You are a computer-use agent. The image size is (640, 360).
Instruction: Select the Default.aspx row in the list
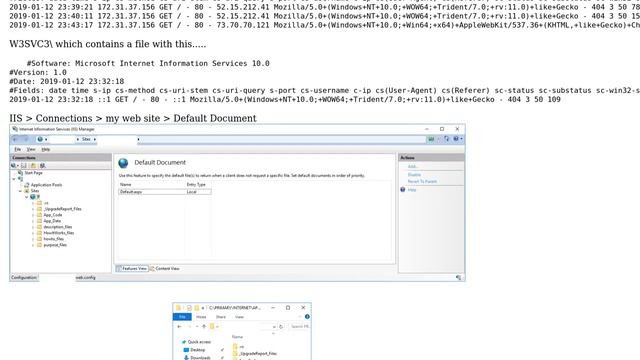point(165,192)
